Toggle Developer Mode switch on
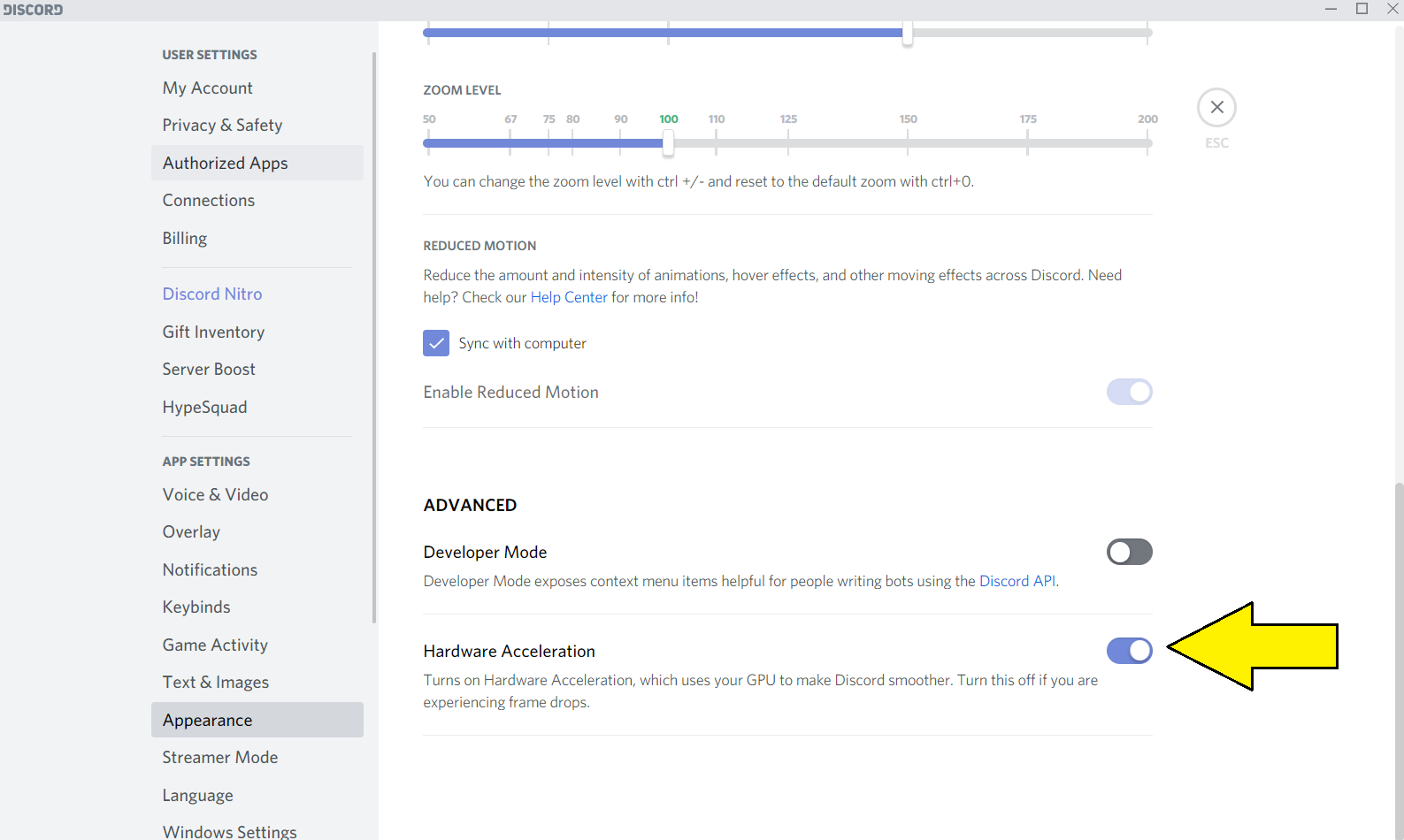Image resolution: width=1404 pixels, height=840 pixels. click(x=1129, y=552)
